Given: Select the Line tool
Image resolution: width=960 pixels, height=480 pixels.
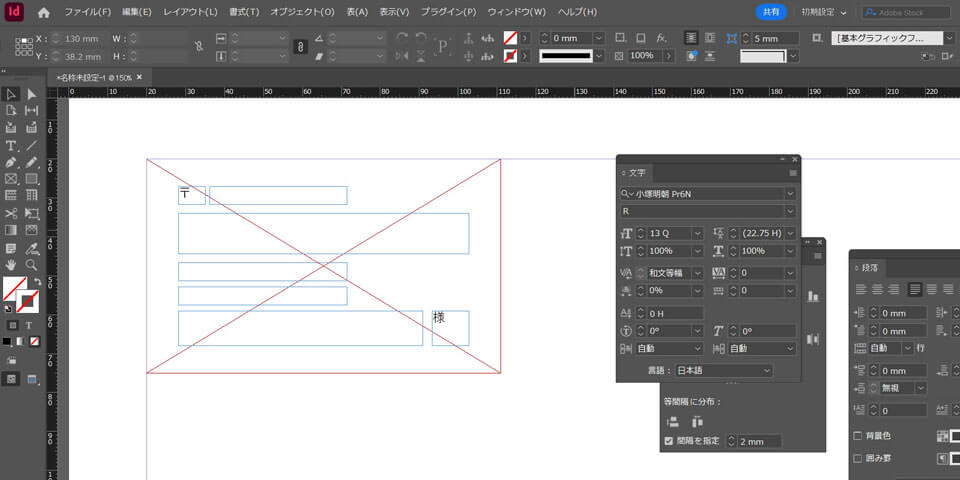Looking at the screenshot, I should [x=32, y=145].
